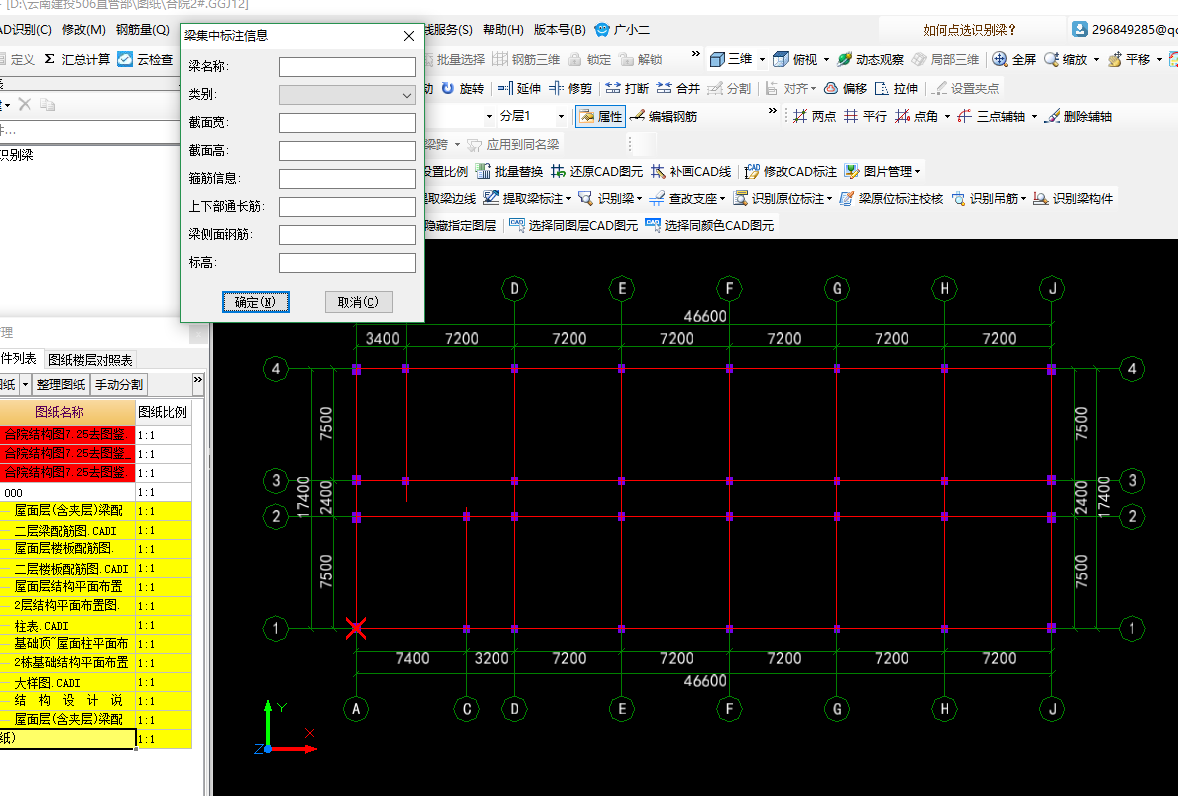Select the 修剪 trim tool
The width and height of the screenshot is (1178, 796).
570,88
